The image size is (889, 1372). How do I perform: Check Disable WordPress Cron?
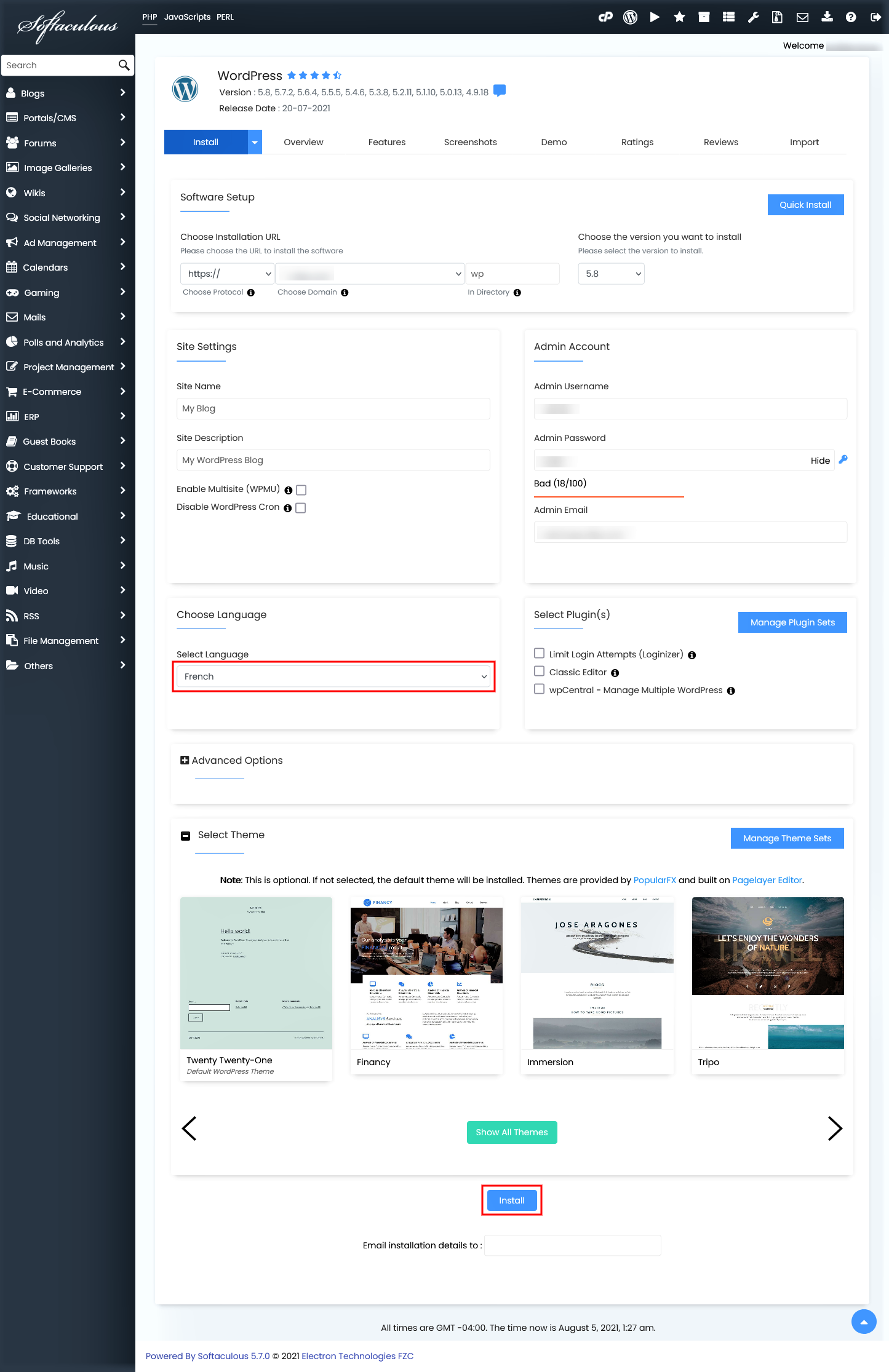pyautogui.click(x=300, y=508)
